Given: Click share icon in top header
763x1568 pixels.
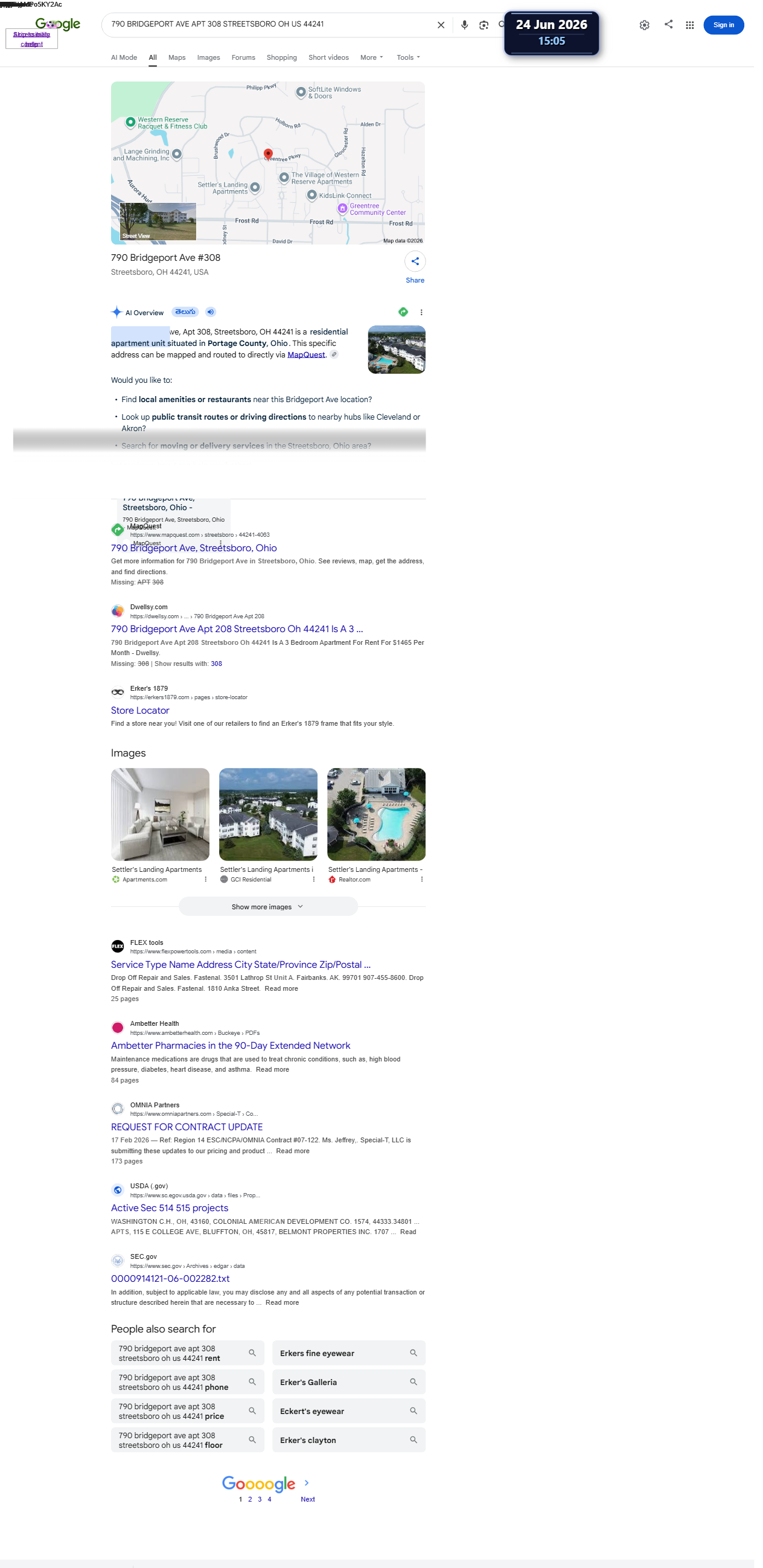Looking at the screenshot, I should click(x=676, y=24).
